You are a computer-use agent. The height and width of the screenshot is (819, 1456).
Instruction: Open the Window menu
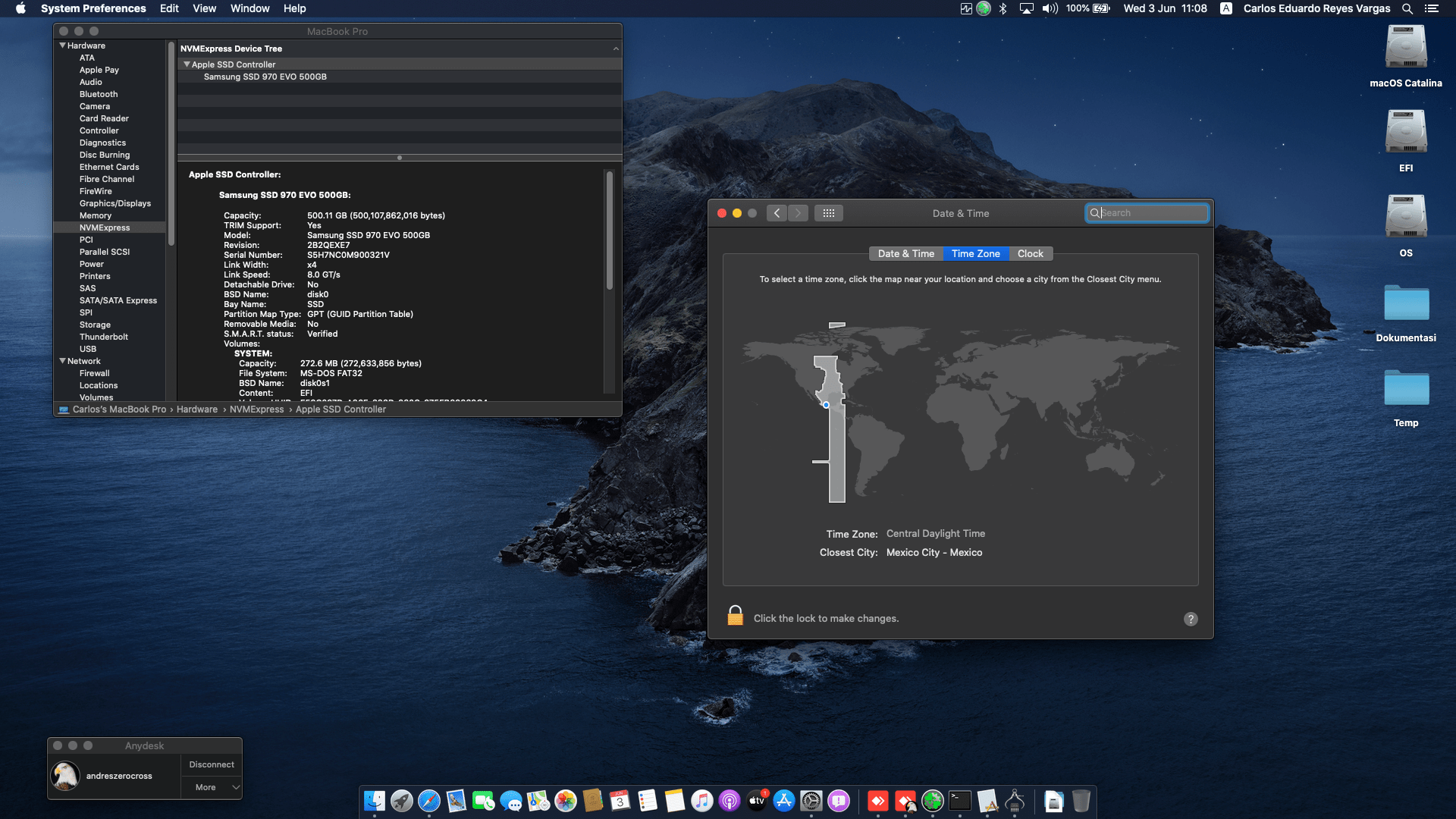(x=249, y=8)
